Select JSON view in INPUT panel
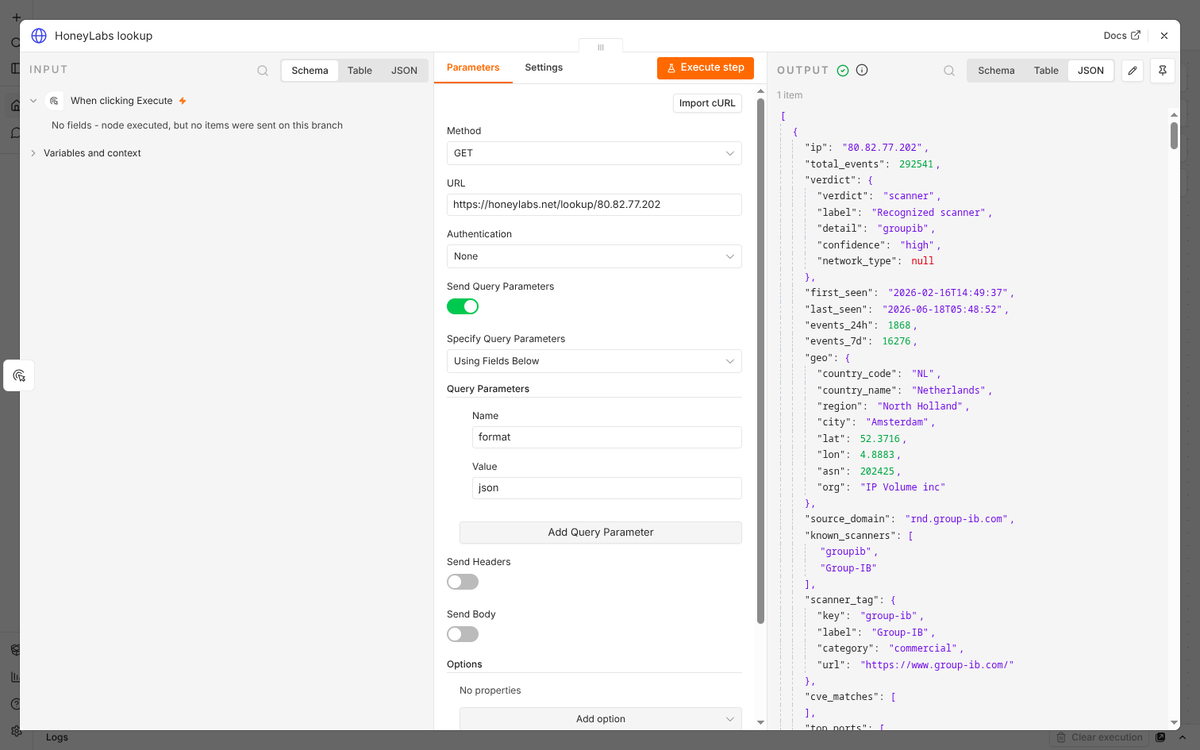 405,71
